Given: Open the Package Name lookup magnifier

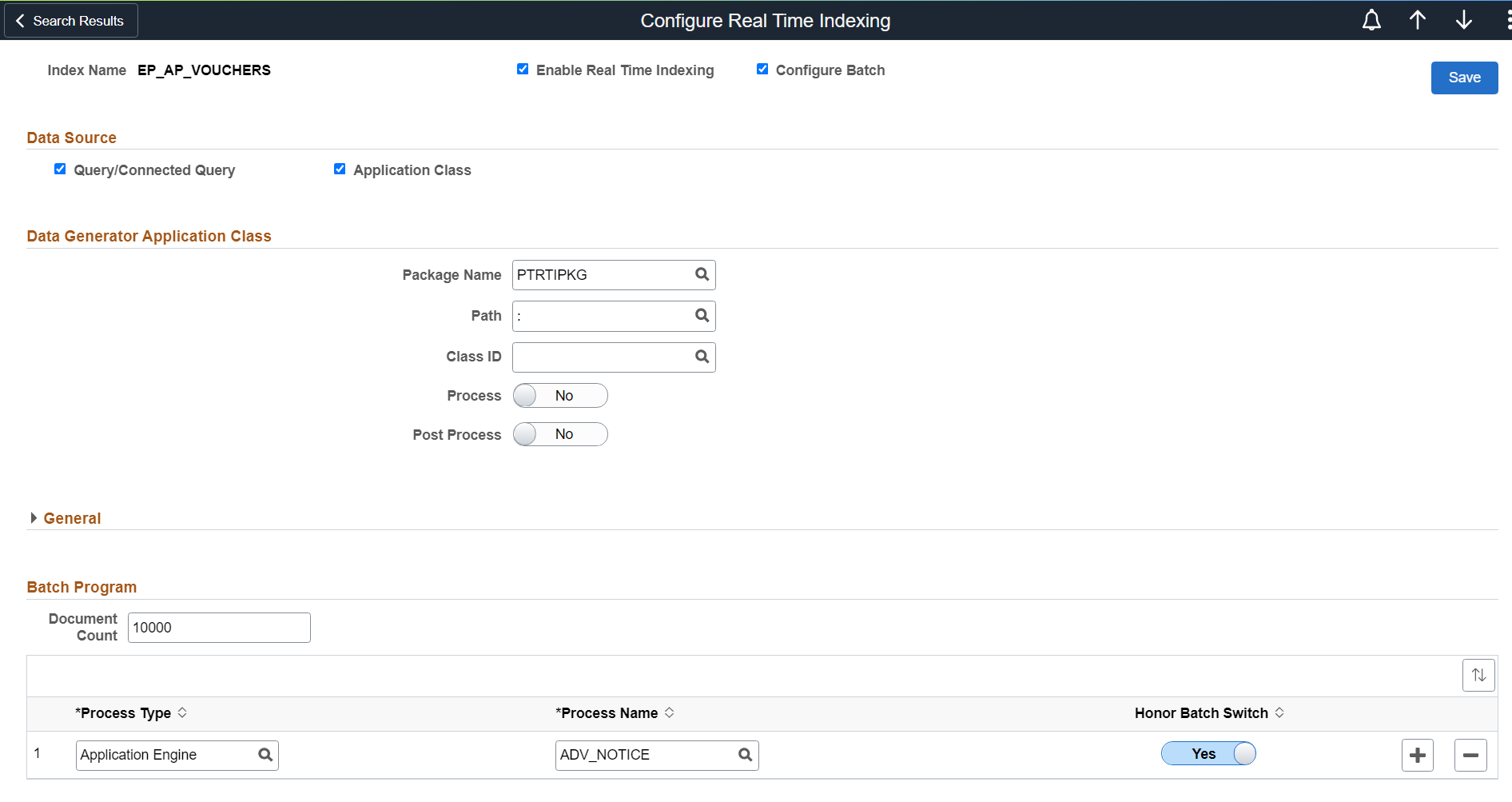Looking at the screenshot, I should coord(702,274).
